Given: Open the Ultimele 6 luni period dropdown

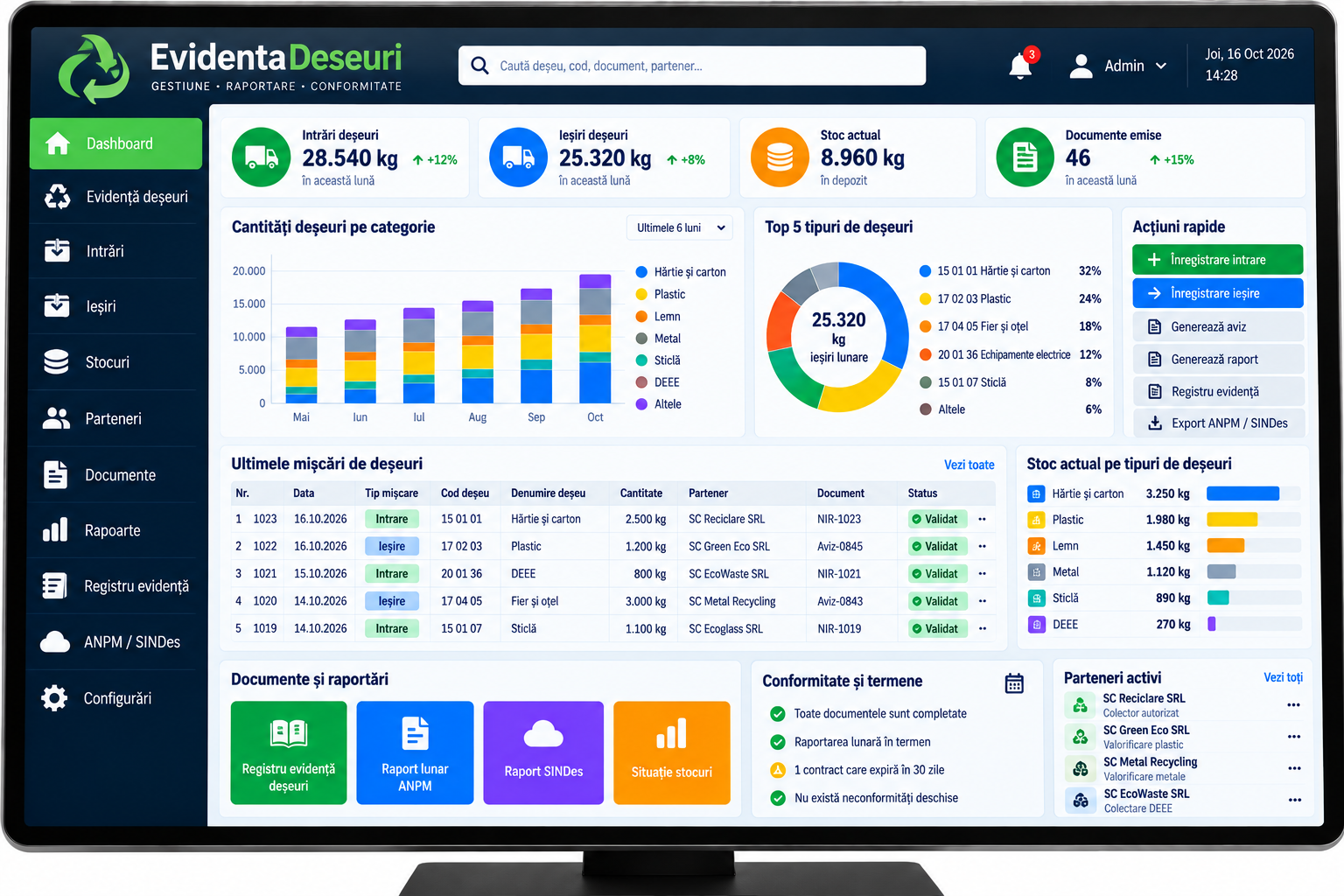Looking at the screenshot, I should coord(680,227).
